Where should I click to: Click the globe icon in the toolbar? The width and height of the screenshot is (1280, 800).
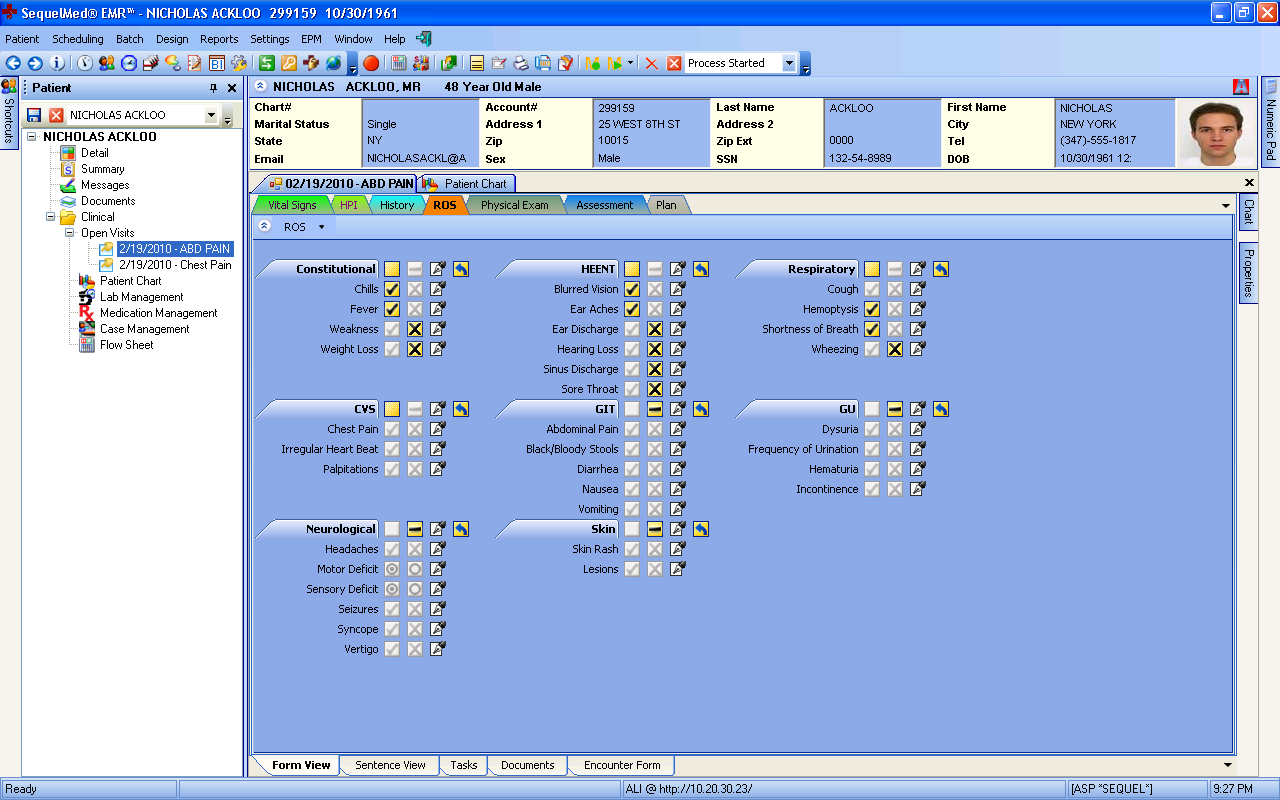[333, 63]
